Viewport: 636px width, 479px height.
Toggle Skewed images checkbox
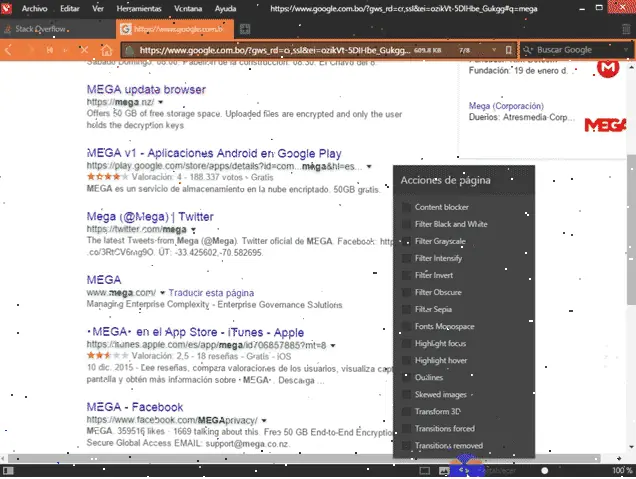[406, 395]
